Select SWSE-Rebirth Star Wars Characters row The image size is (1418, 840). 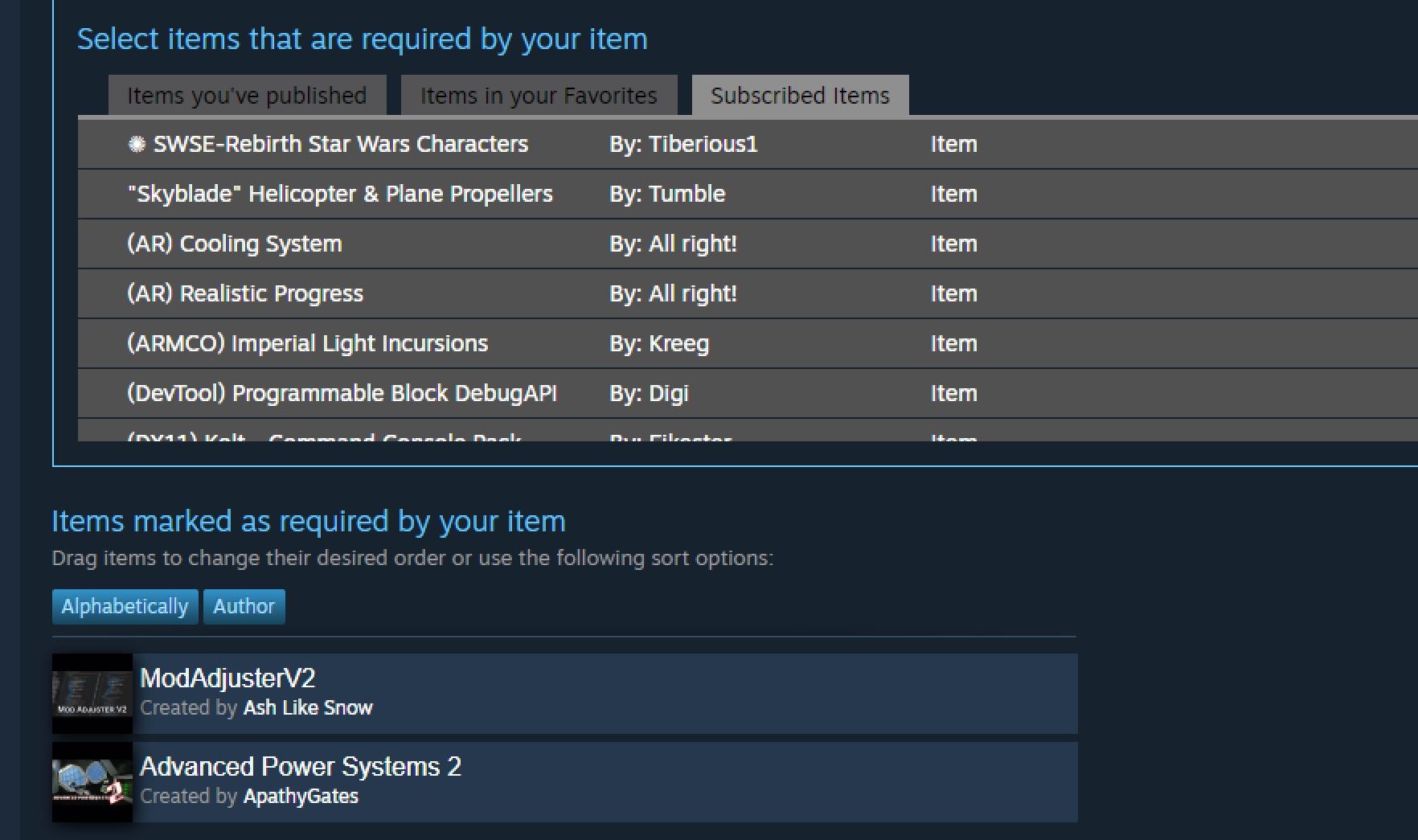pos(748,144)
